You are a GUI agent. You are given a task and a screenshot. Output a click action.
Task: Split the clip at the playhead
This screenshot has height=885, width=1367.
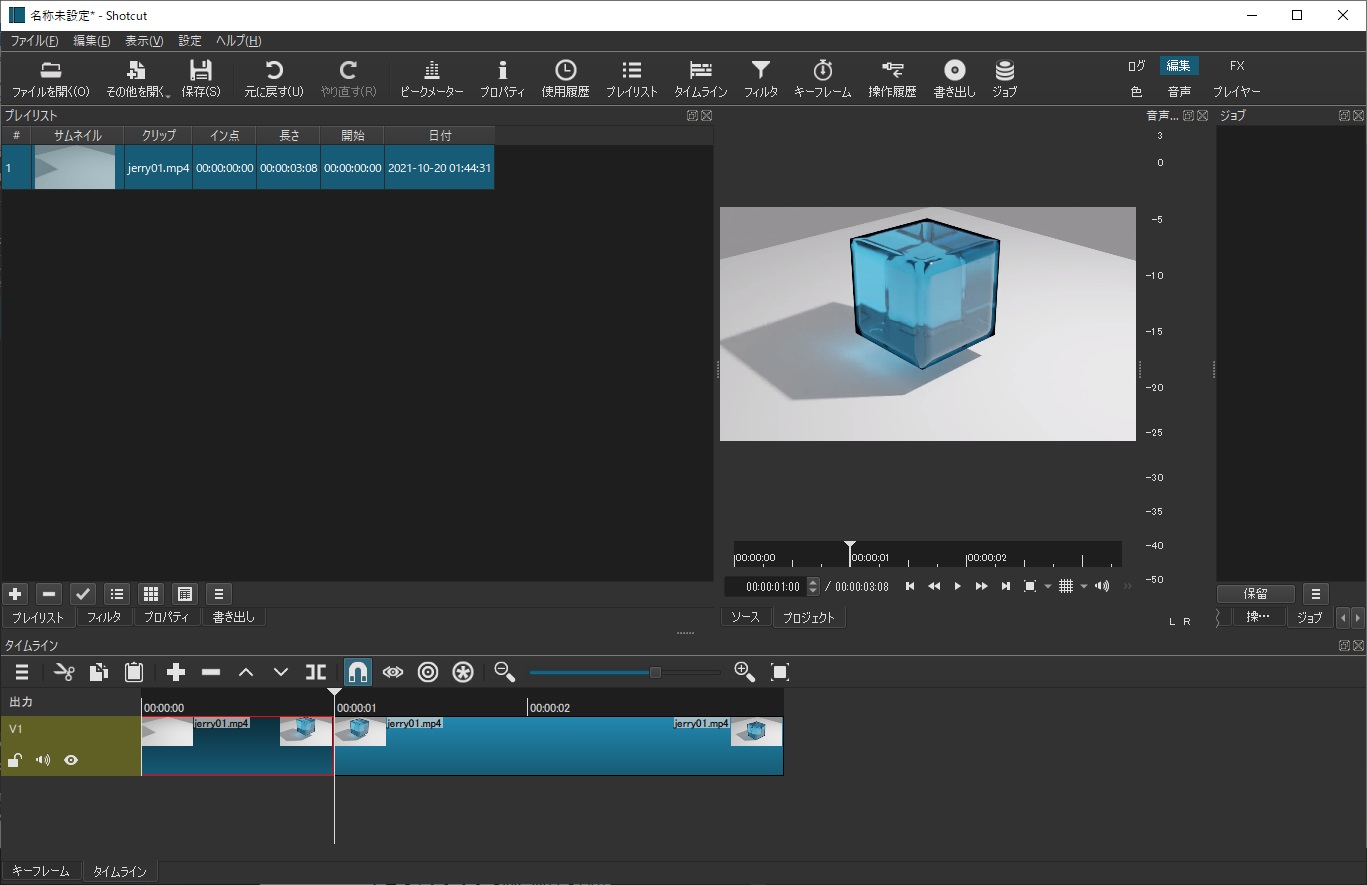(316, 672)
